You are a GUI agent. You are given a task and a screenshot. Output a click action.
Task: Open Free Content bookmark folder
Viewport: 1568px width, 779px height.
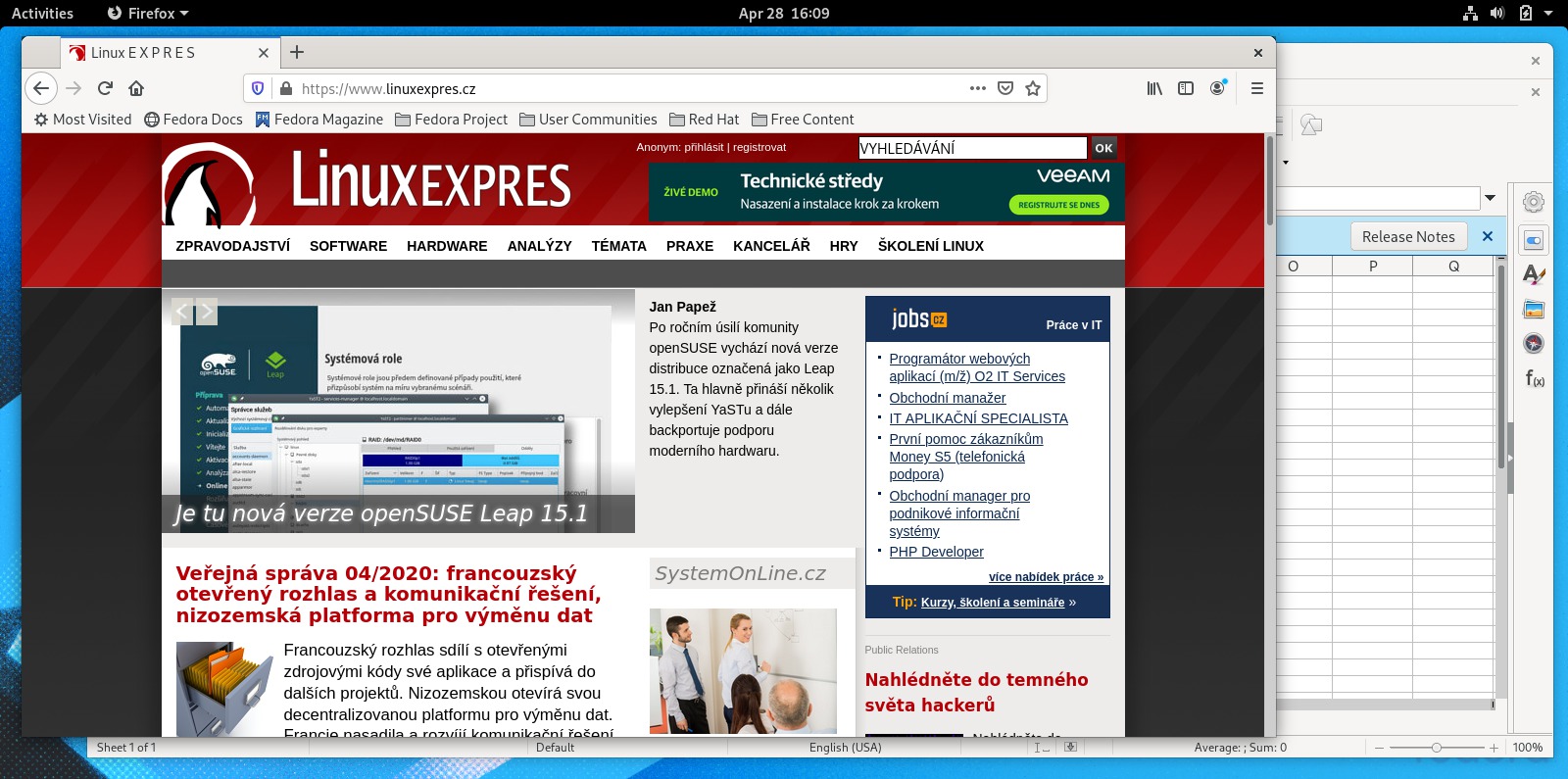[x=803, y=119]
